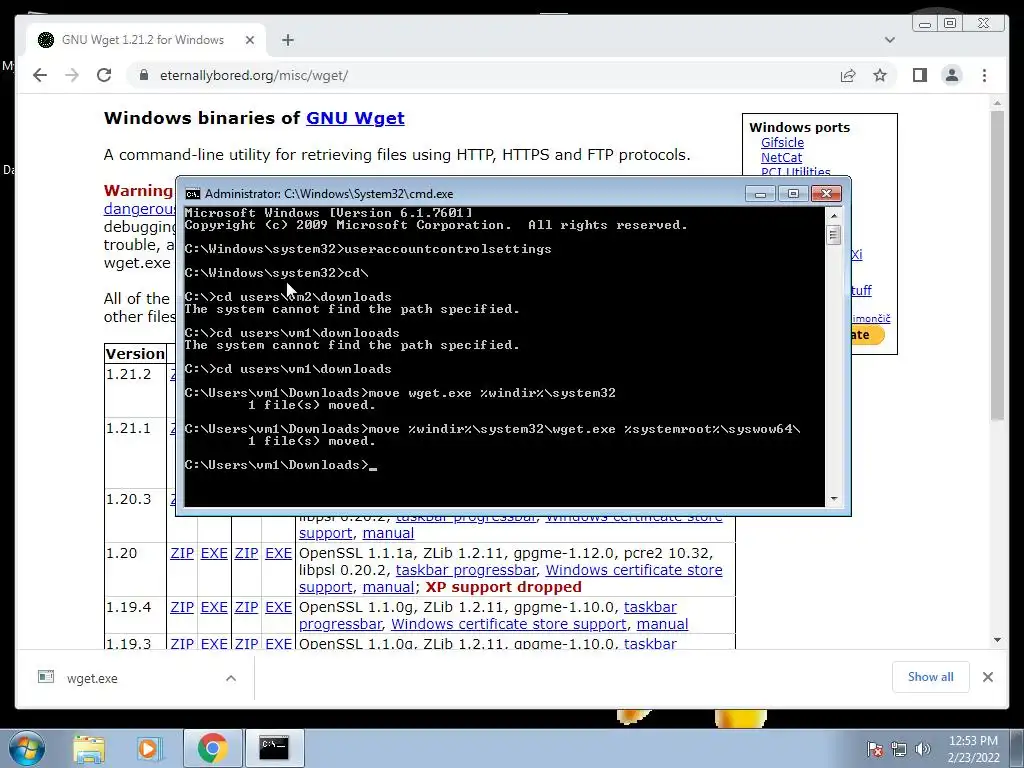This screenshot has height=768, width=1024.
Task: Click the browser back arrow
Action: pos(40,75)
